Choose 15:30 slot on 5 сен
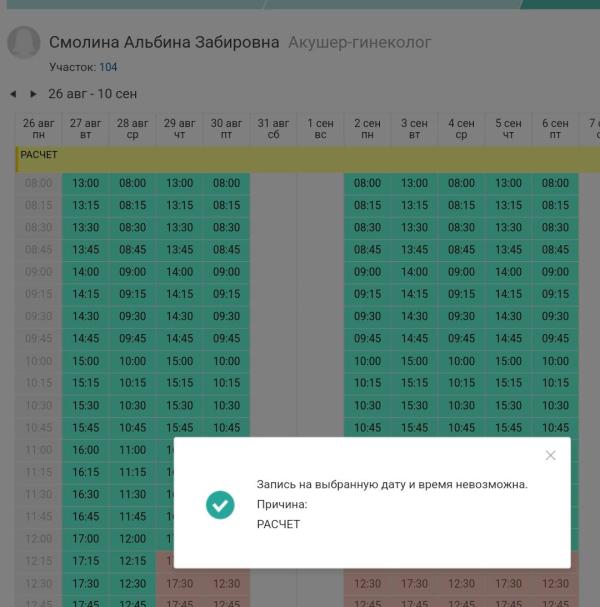 click(508, 405)
